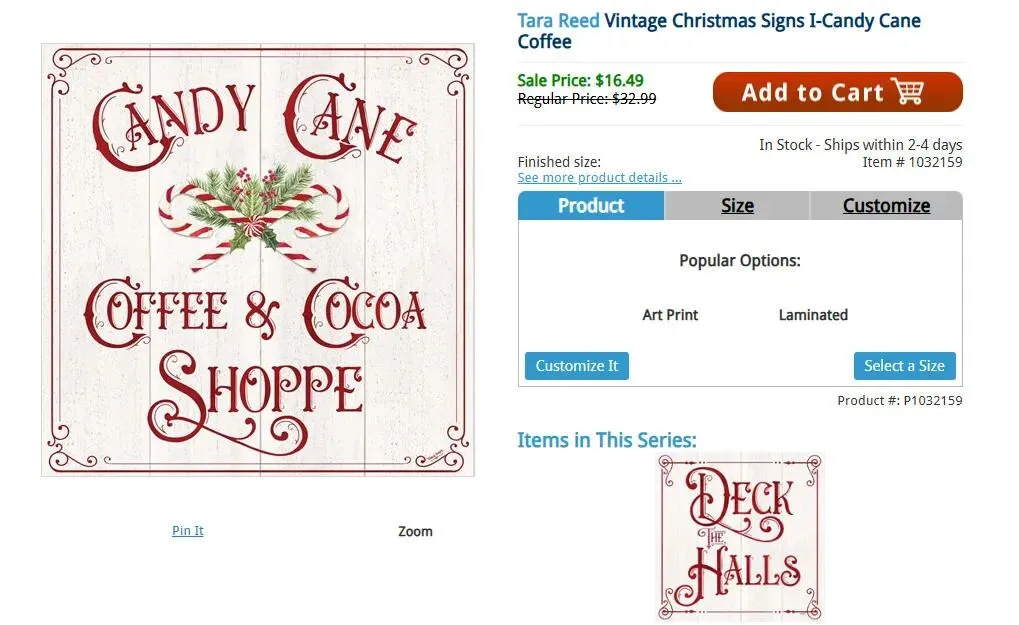
Task: Switch to the Product tab
Action: click(x=591, y=206)
